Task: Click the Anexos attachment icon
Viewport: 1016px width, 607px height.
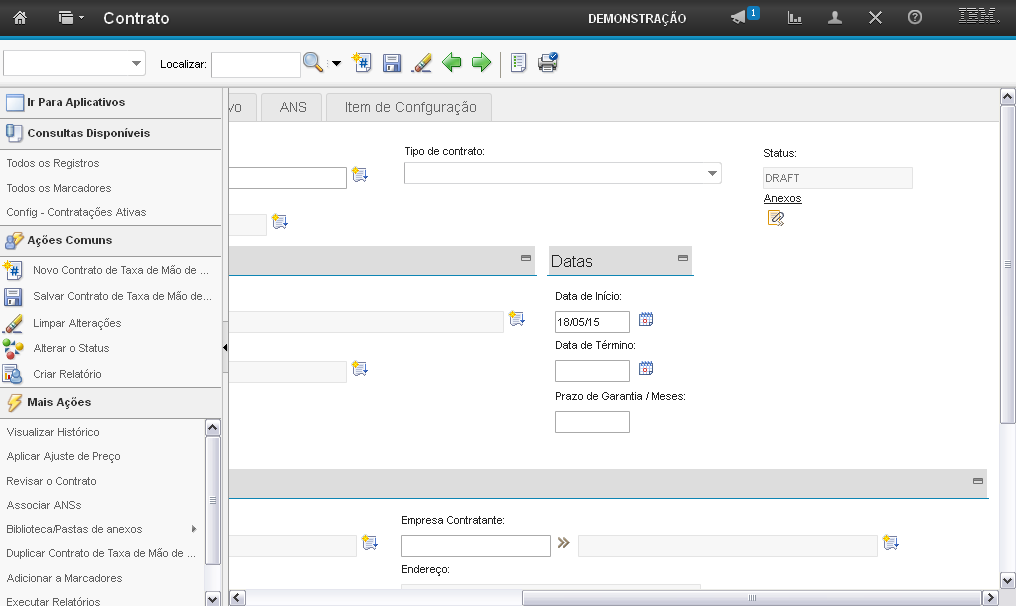Action: click(x=776, y=217)
